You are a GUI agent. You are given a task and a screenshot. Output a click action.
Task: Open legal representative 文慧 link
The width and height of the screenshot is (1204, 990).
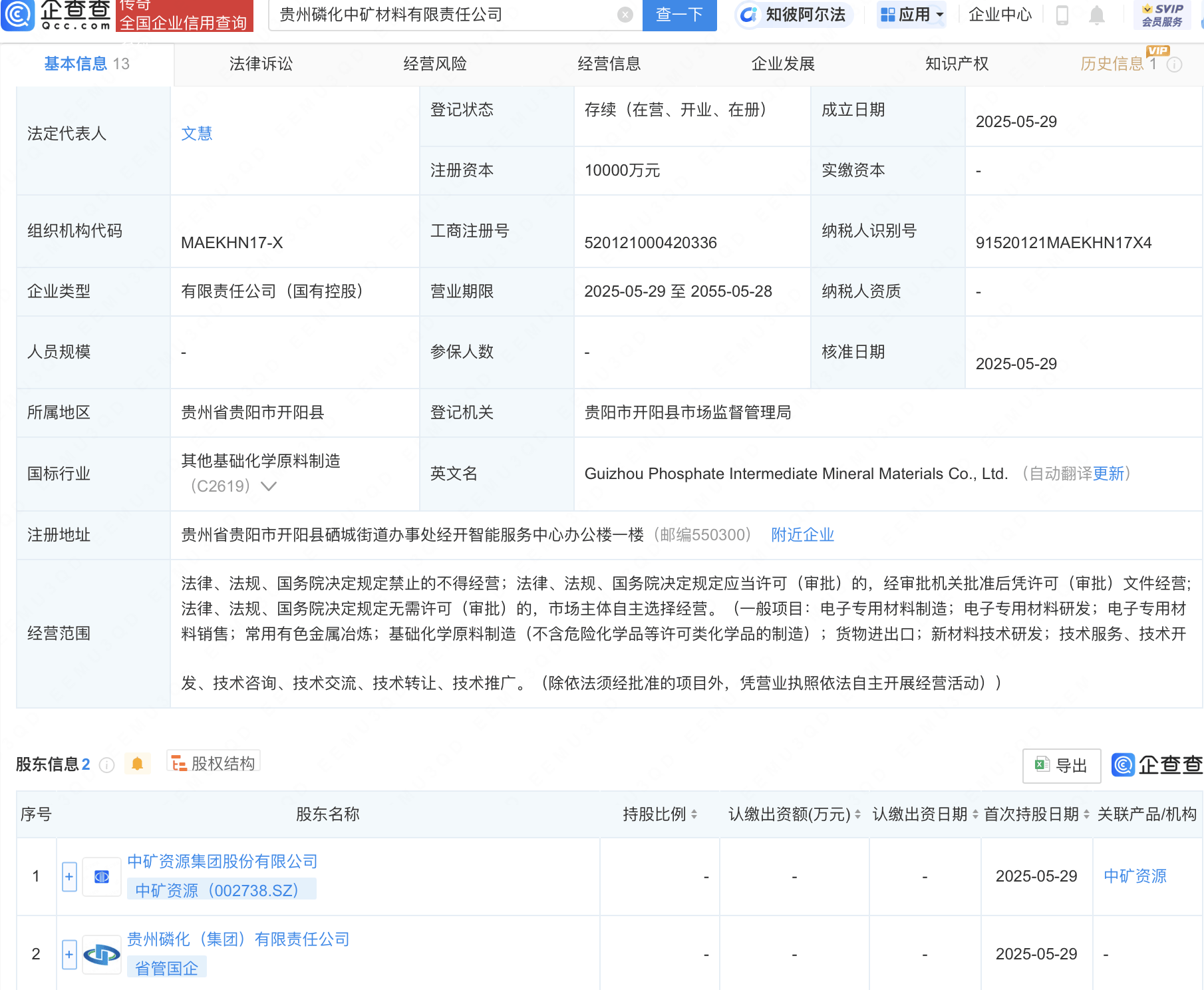[197, 134]
